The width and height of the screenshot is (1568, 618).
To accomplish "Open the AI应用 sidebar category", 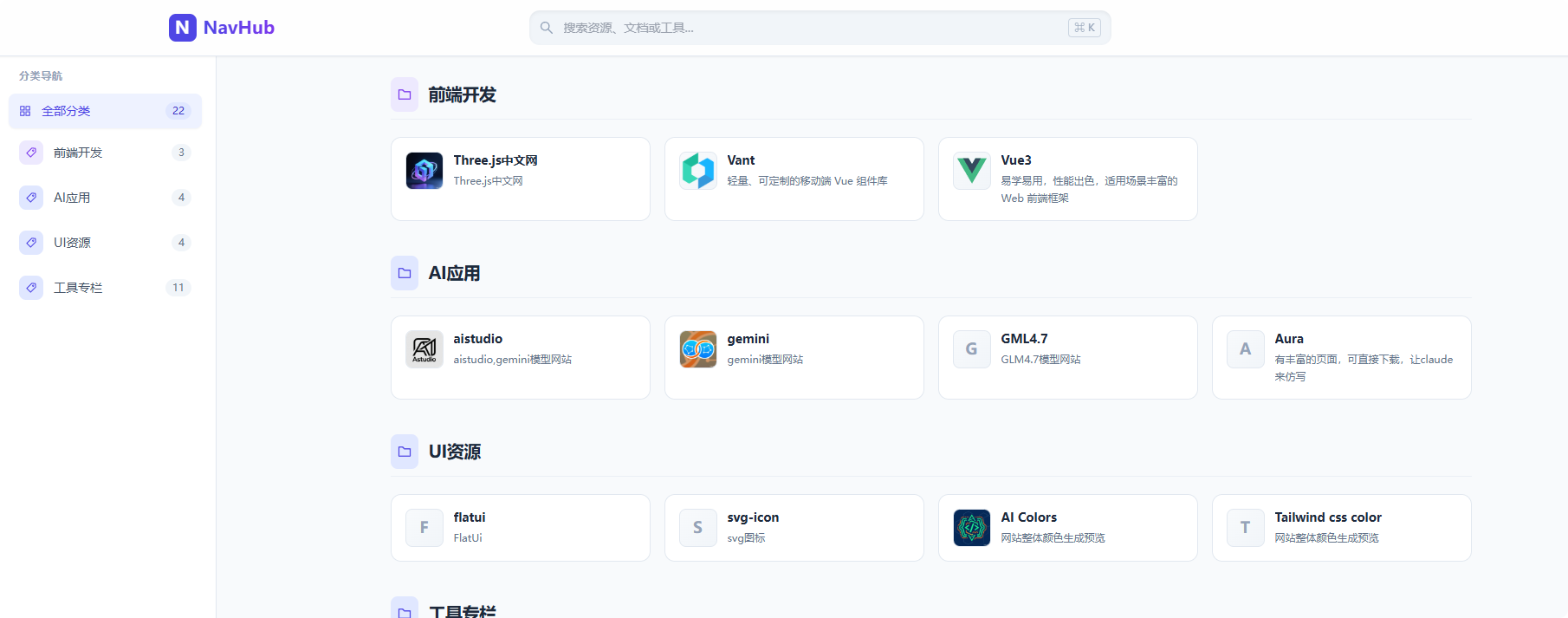I will 105,198.
